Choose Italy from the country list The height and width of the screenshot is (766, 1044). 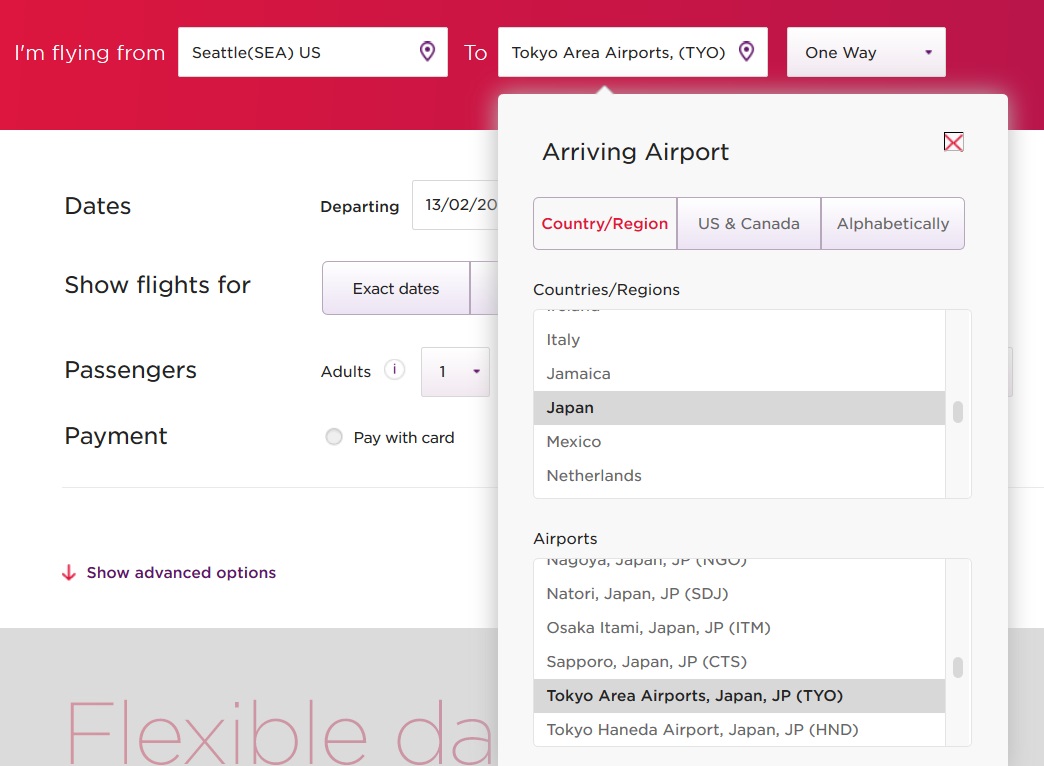tap(563, 339)
